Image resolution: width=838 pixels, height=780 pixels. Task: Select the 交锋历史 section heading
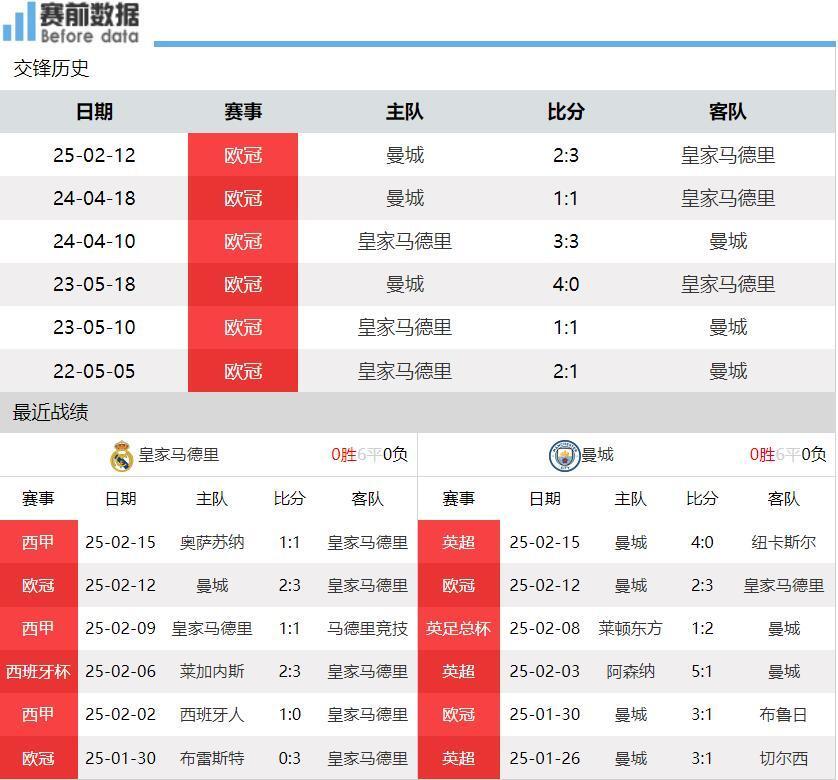tap(51, 68)
